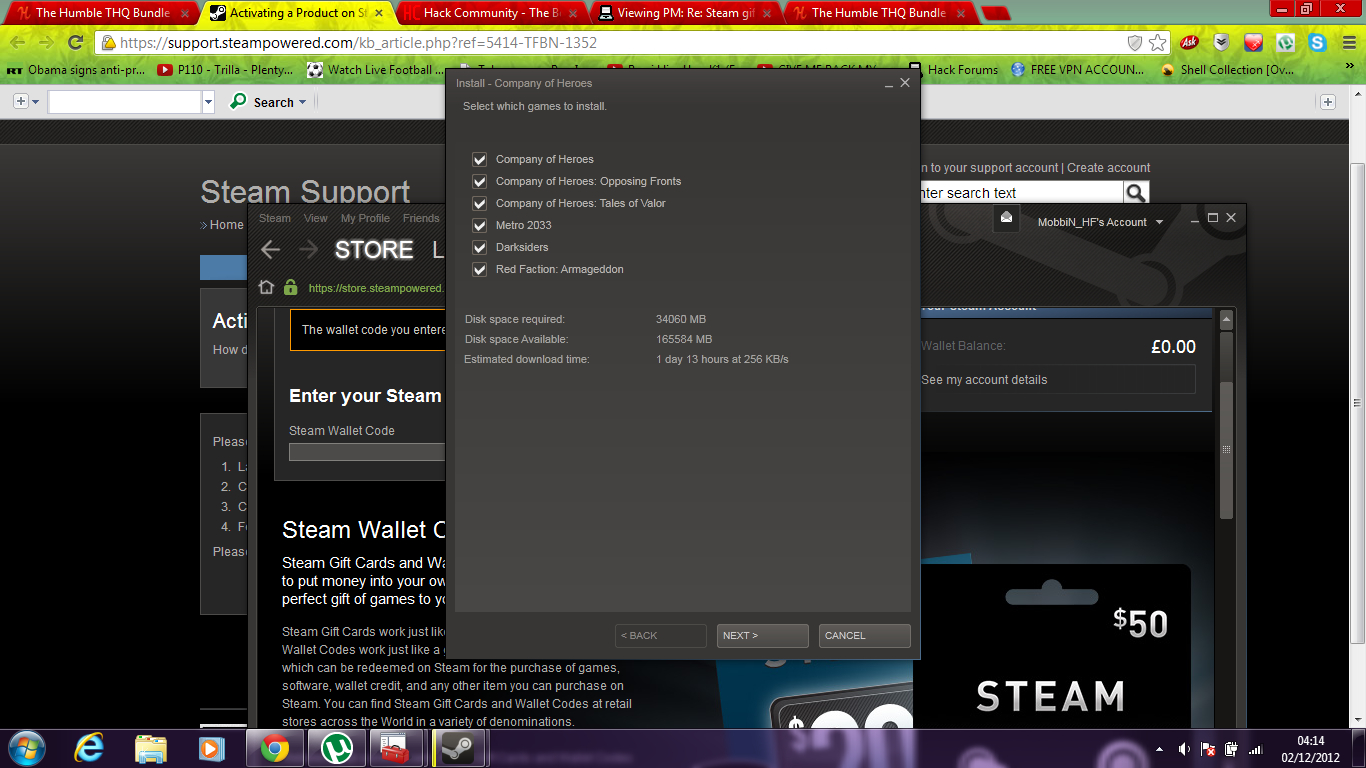Bookmark this page with the star icon
The width and height of the screenshot is (1366, 768).
(x=1157, y=43)
